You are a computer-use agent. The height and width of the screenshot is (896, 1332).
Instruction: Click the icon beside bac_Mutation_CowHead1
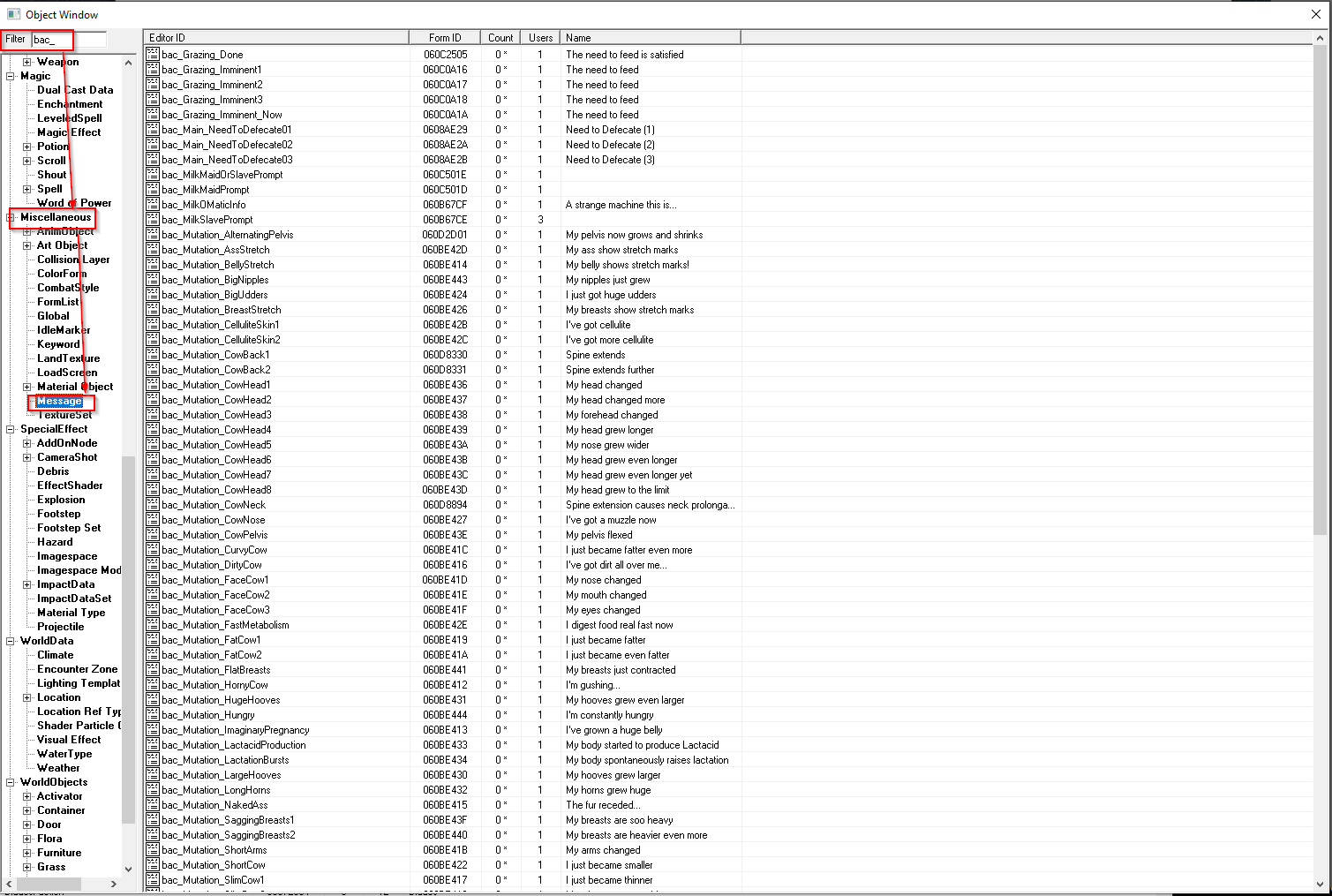(153, 385)
